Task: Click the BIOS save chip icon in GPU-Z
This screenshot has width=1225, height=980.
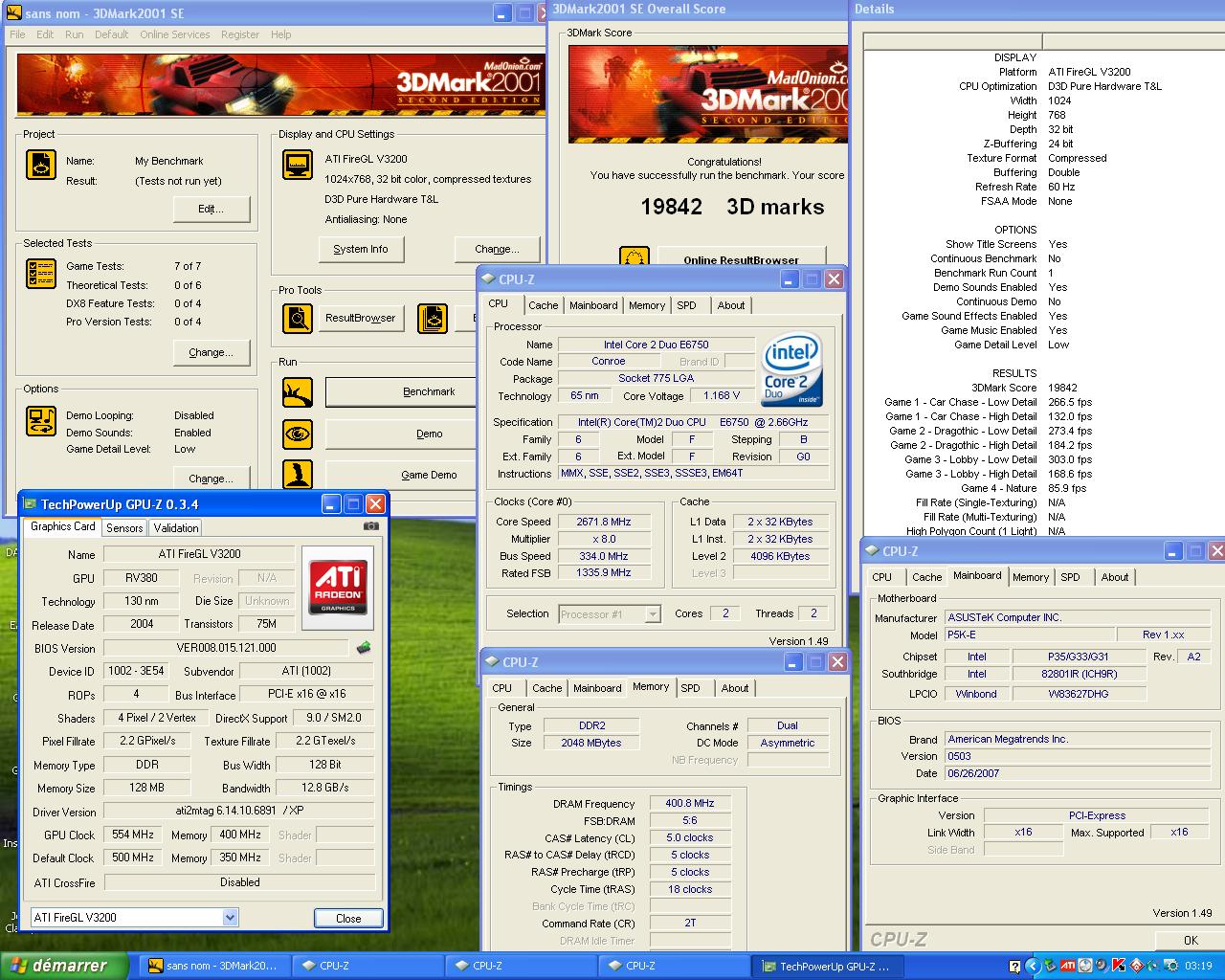Action: 364,648
